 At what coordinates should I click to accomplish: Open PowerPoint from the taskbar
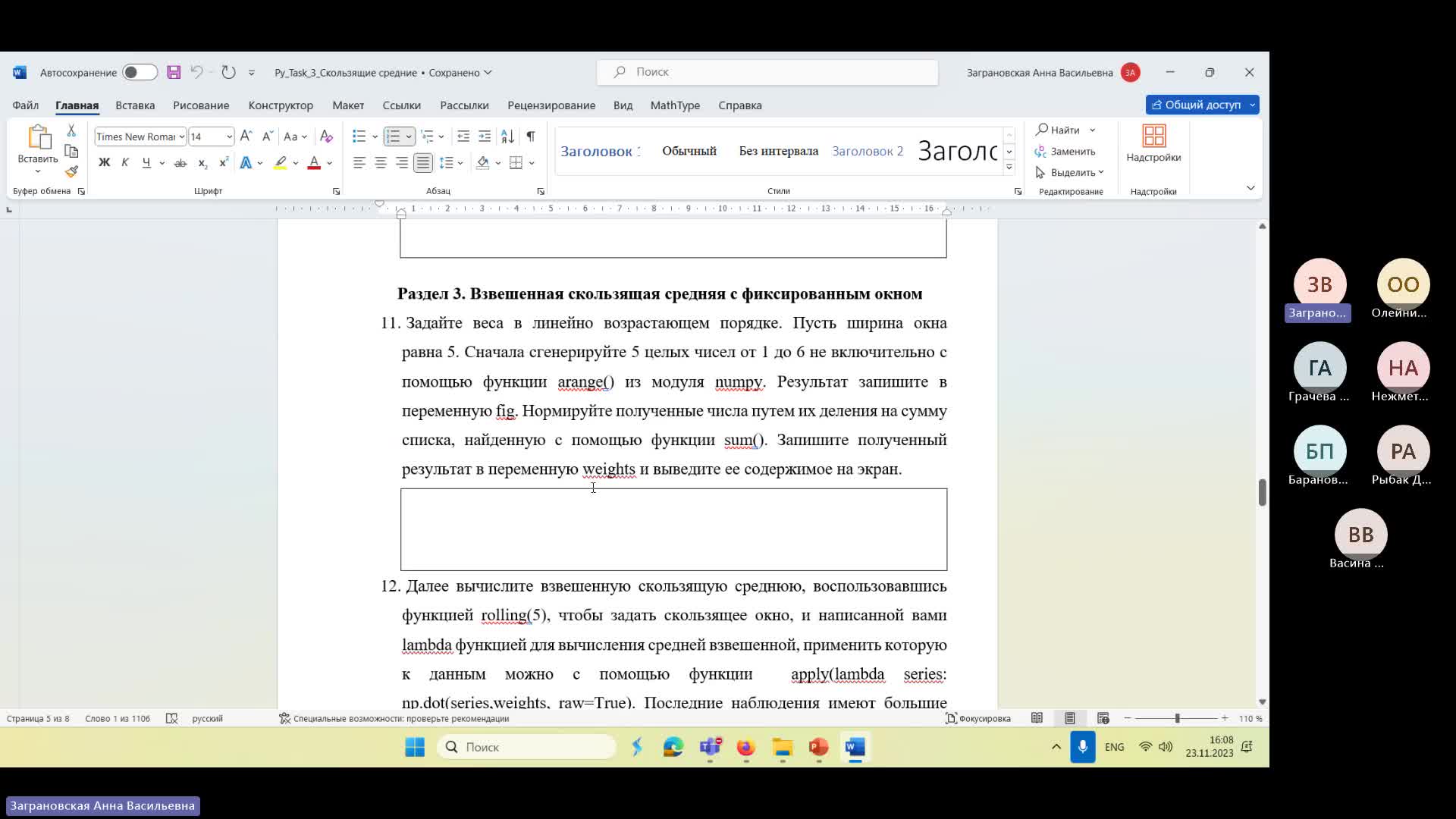818,747
